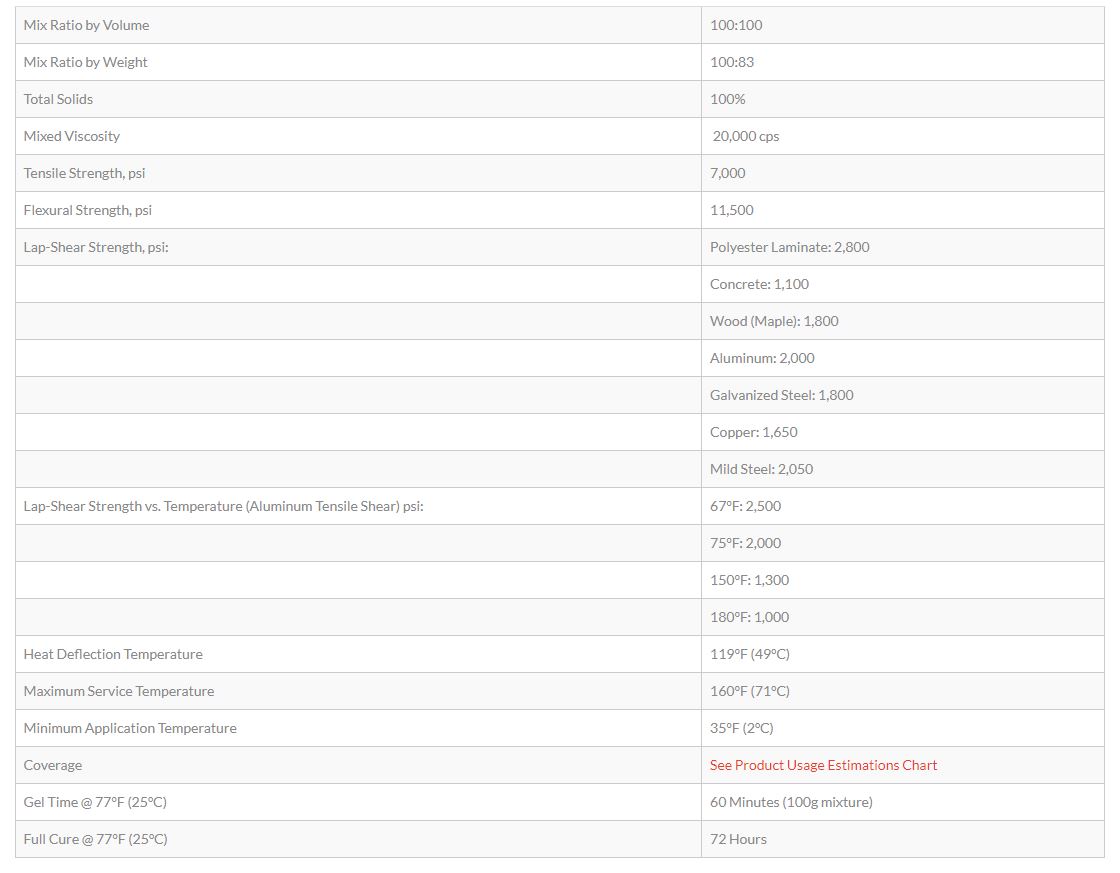The image size is (1120, 873).
Task: Select the 150°F: 1,300 value
Action: tap(749, 580)
